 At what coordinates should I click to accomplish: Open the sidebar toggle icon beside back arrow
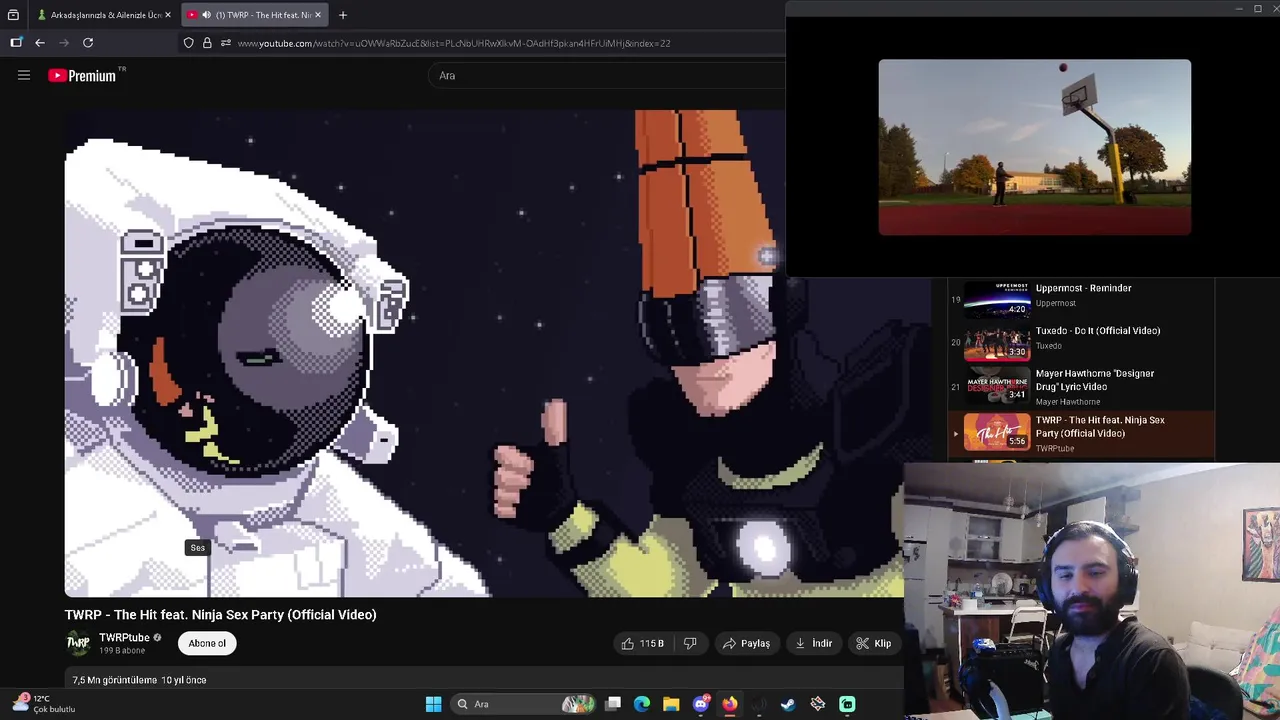(16, 43)
